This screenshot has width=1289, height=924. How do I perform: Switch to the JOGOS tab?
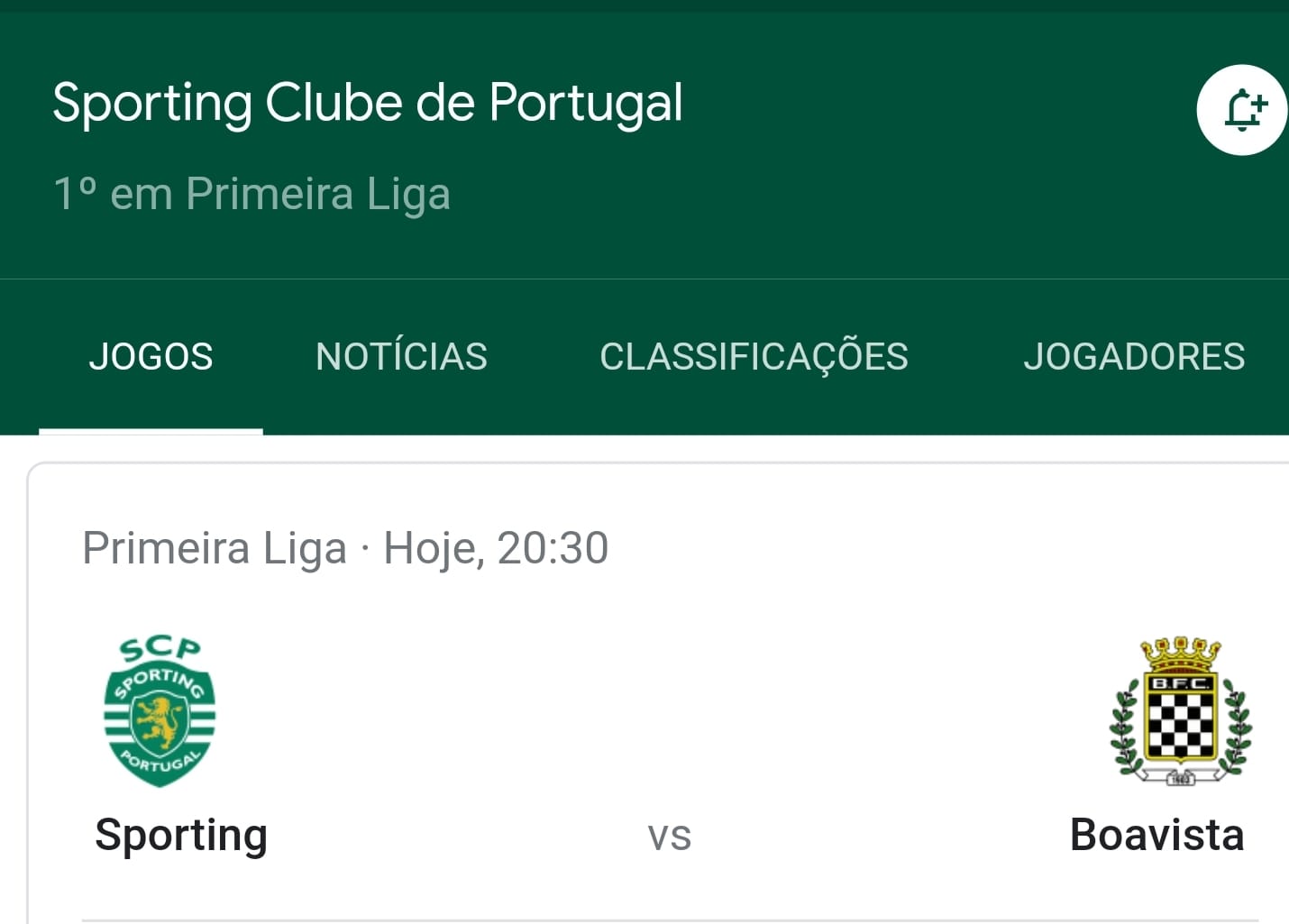pos(151,357)
